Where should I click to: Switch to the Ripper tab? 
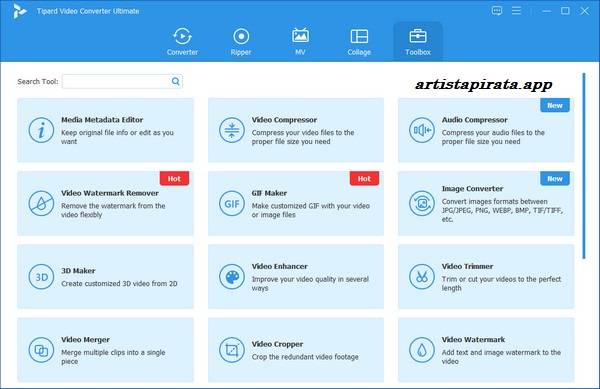pyautogui.click(x=241, y=41)
